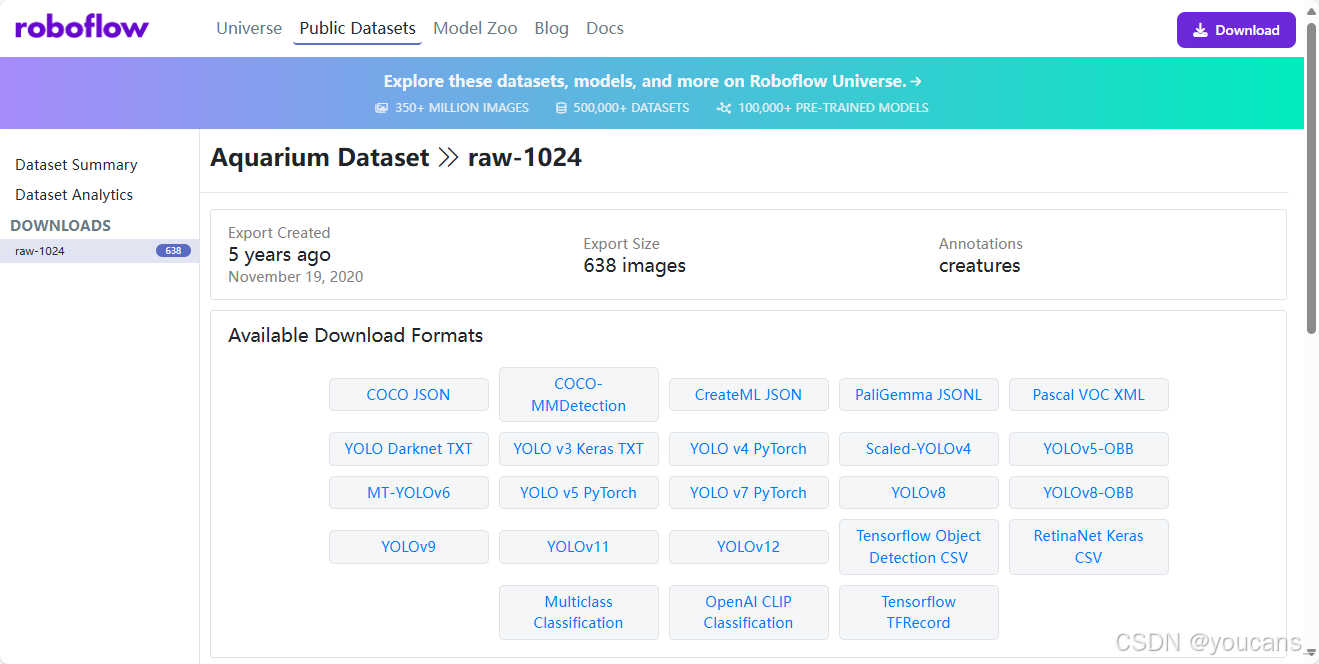The height and width of the screenshot is (664, 1319).
Task: Click the '638 images' export size value
Action: (x=635, y=266)
